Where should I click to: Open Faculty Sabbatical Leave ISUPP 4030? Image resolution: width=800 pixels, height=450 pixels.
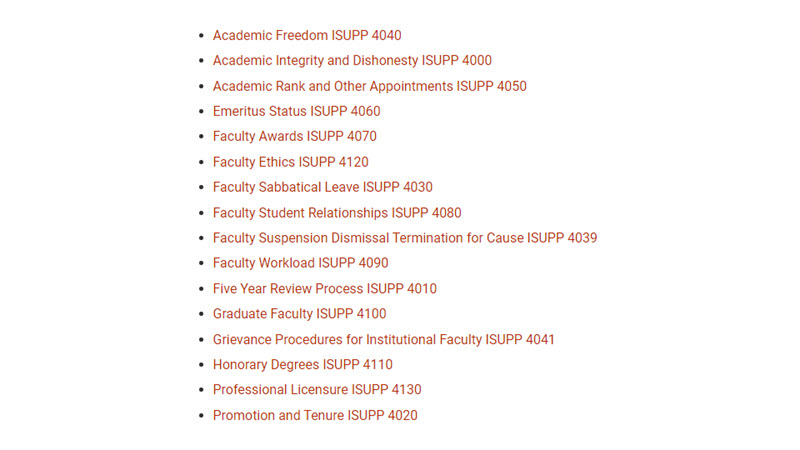click(x=322, y=187)
